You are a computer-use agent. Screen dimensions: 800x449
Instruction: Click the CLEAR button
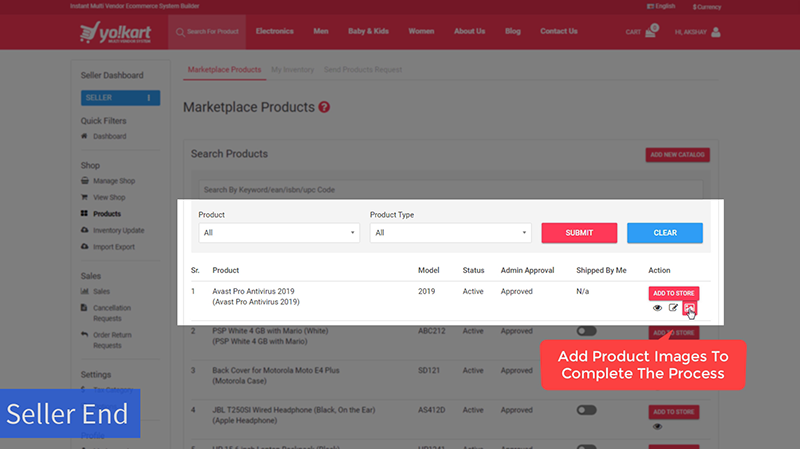click(x=665, y=233)
